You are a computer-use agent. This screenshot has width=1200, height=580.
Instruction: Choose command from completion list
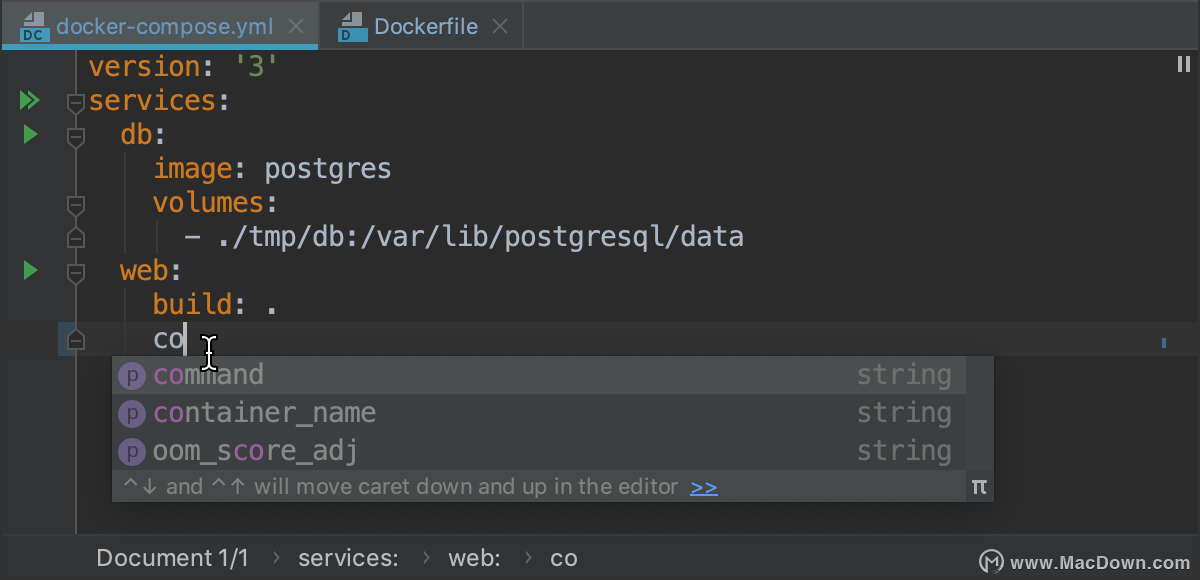click(x=539, y=375)
